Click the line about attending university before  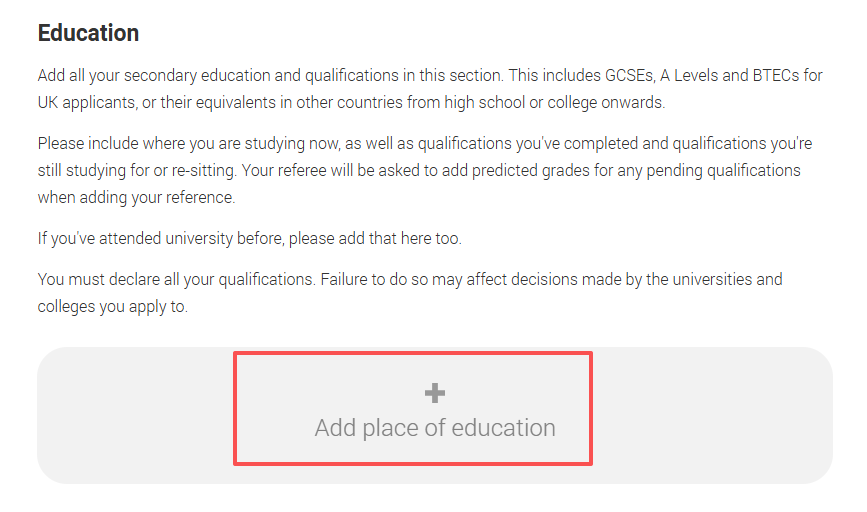(250, 239)
